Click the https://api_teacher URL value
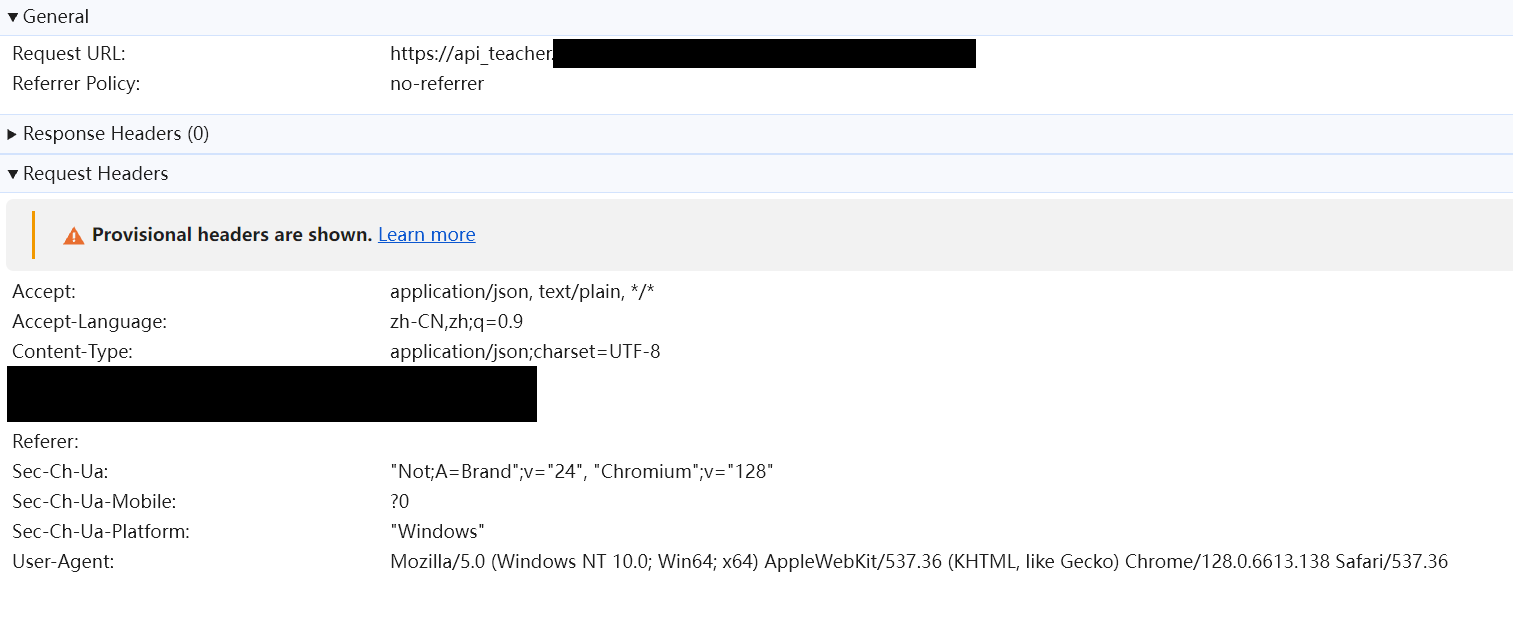Viewport: 1513px width, 621px height. click(471, 54)
